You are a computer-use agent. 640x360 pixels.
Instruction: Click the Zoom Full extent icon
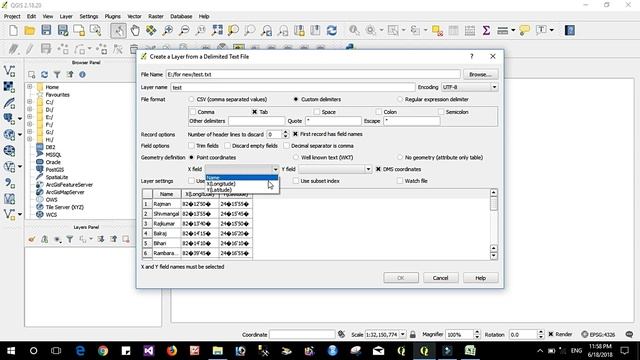click(x=217, y=30)
